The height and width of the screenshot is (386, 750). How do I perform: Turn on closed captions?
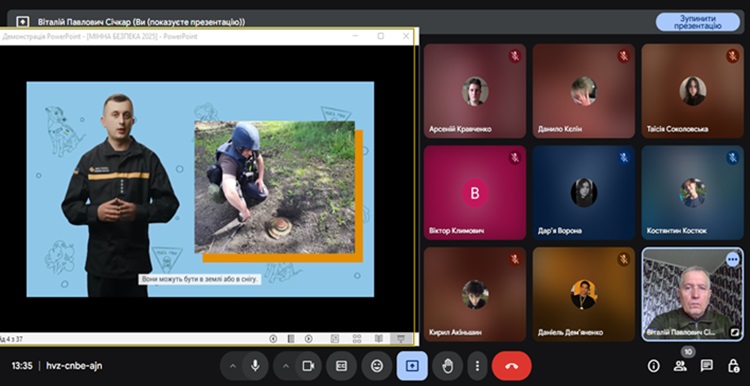click(x=342, y=366)
